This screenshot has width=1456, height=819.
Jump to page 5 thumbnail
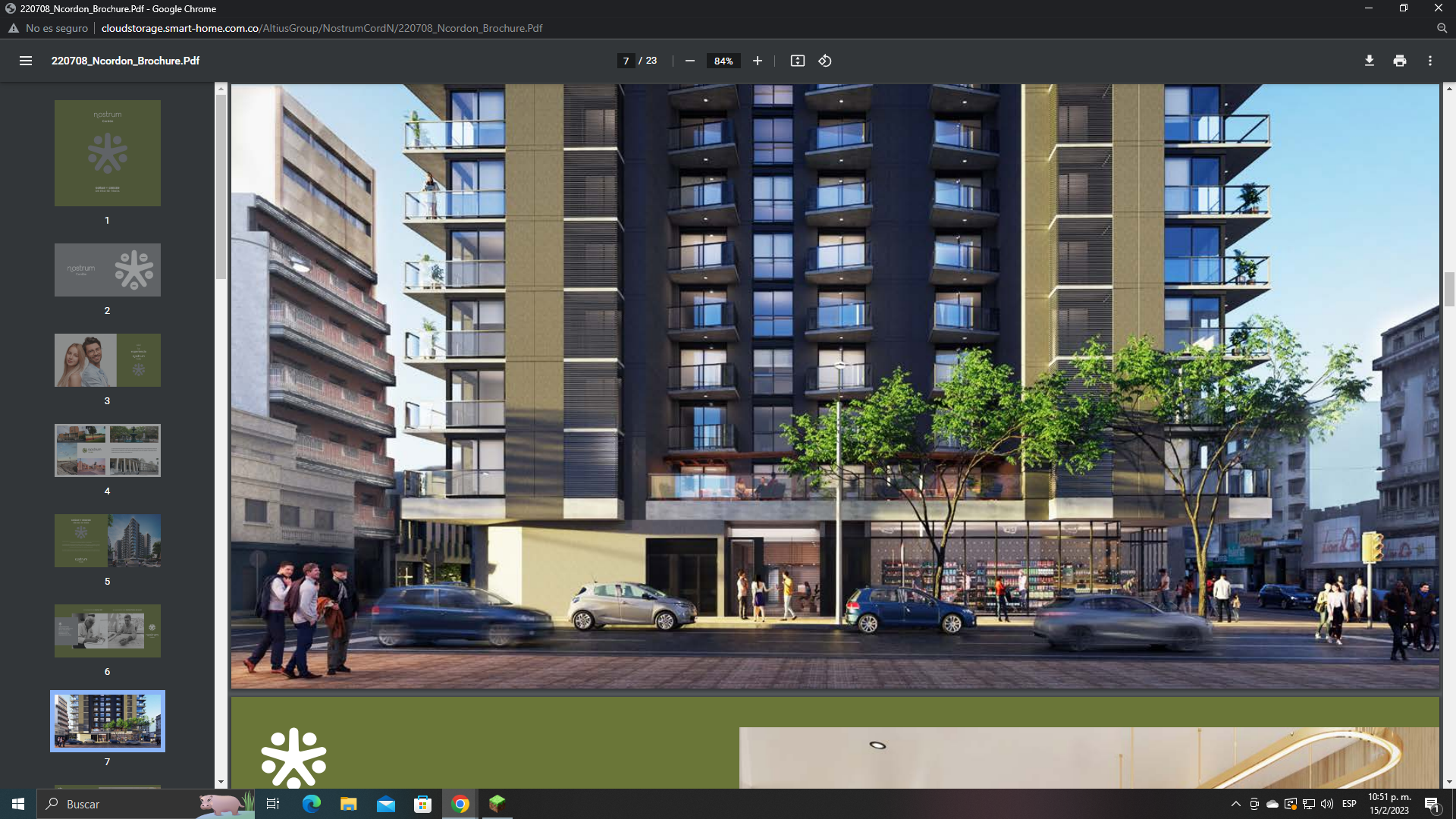click(107, 541)
